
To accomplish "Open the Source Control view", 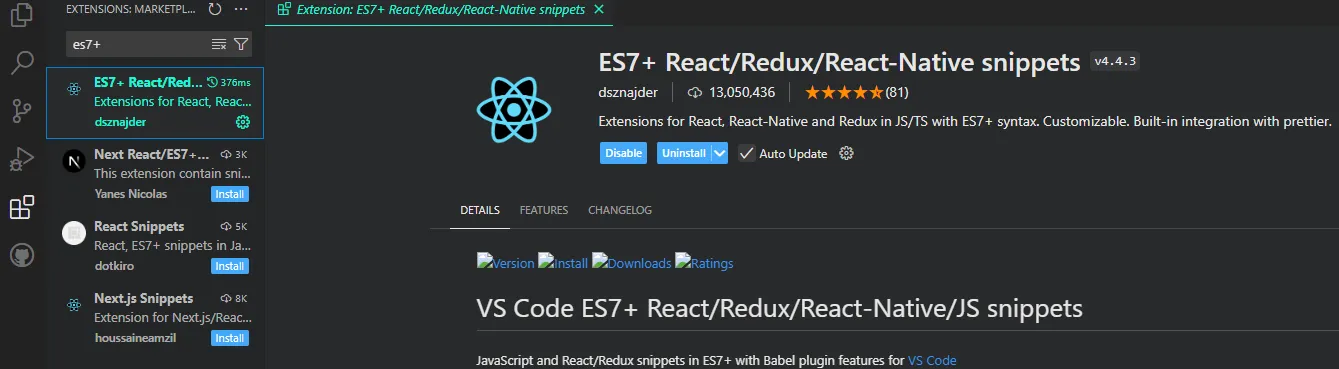I will click(22, 111).
